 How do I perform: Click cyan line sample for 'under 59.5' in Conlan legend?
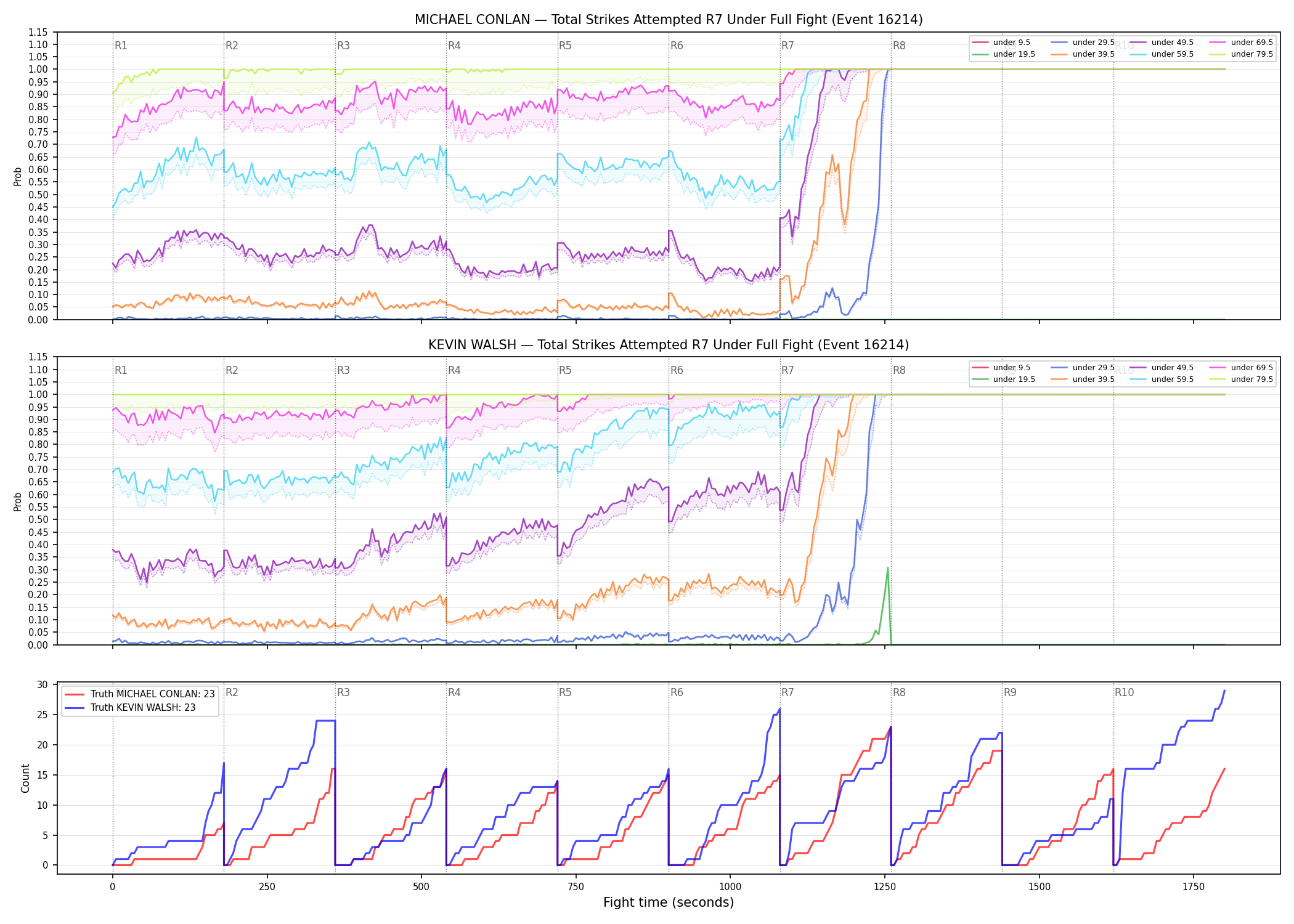tap(1139, 54)
